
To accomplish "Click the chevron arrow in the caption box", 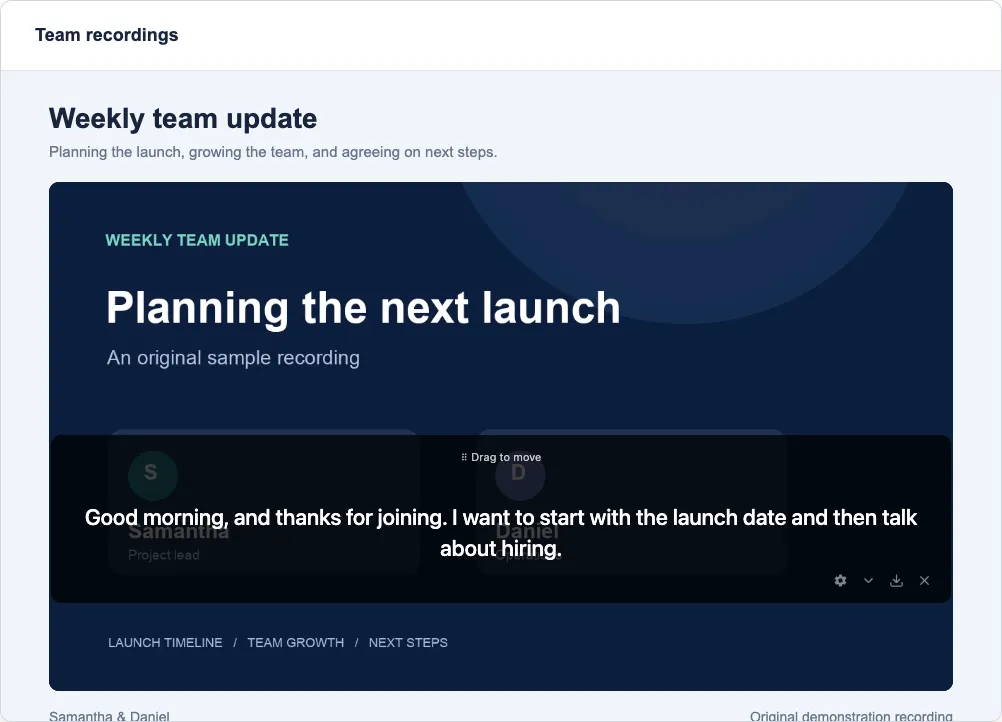I will click(x=868, y=580).
